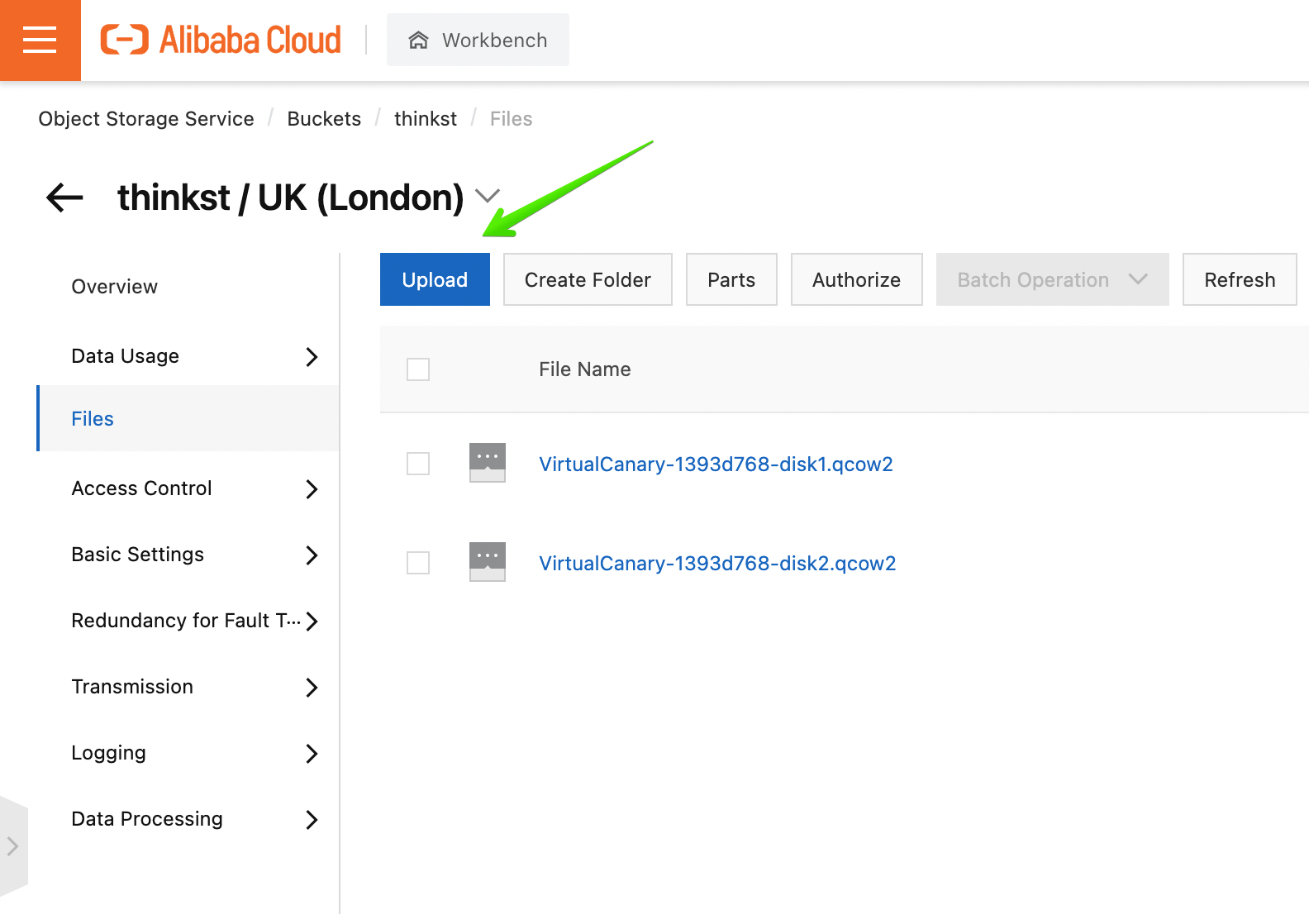Click the Refresh button
The height and width of the screenshot is (924, 1309).
(x=1240, y=279)
